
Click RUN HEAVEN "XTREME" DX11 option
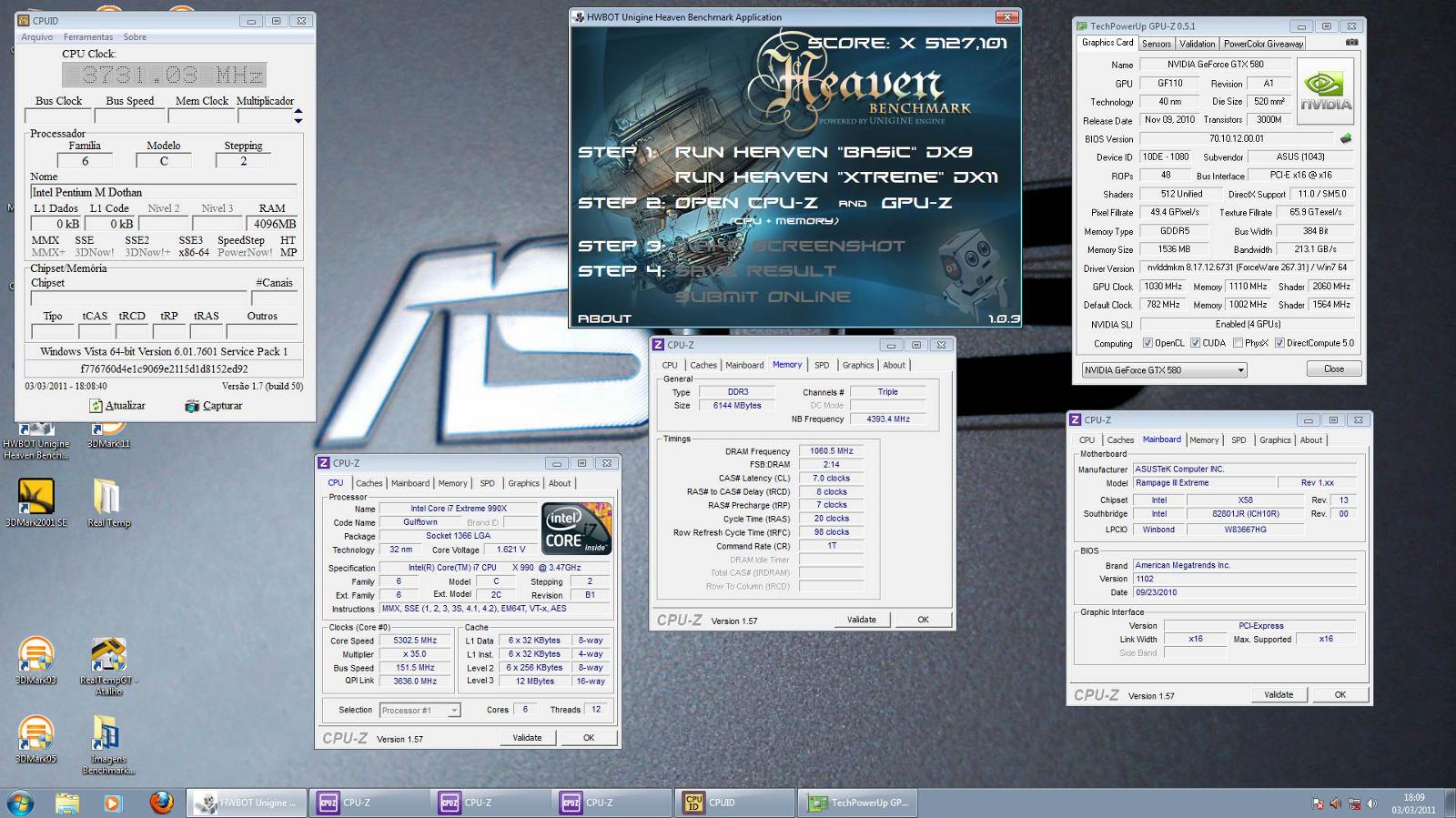coord(835,177)
